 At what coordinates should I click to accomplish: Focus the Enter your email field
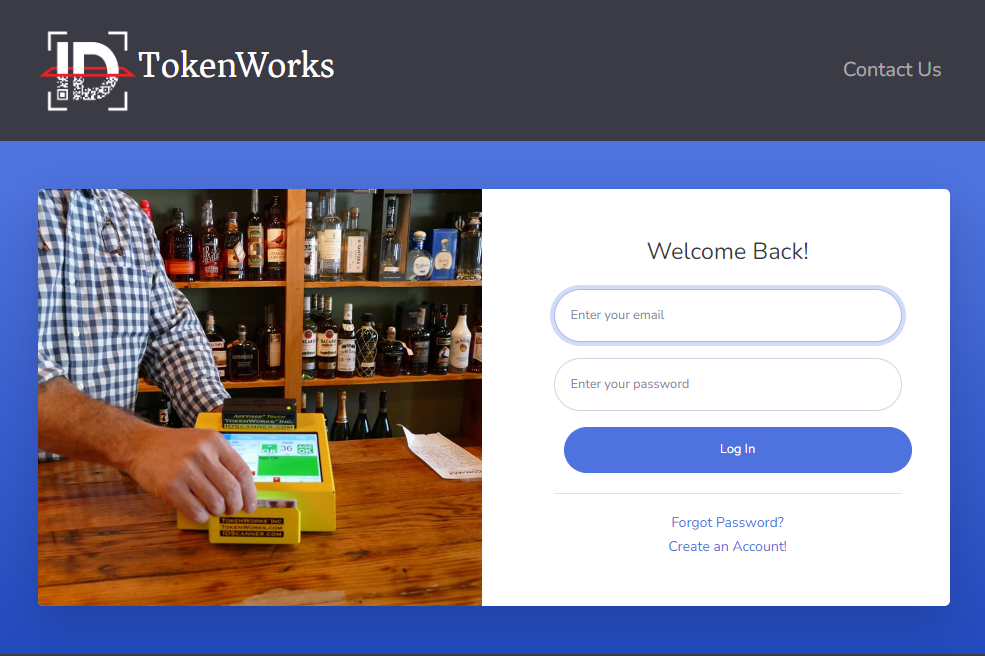click(727, 315)
